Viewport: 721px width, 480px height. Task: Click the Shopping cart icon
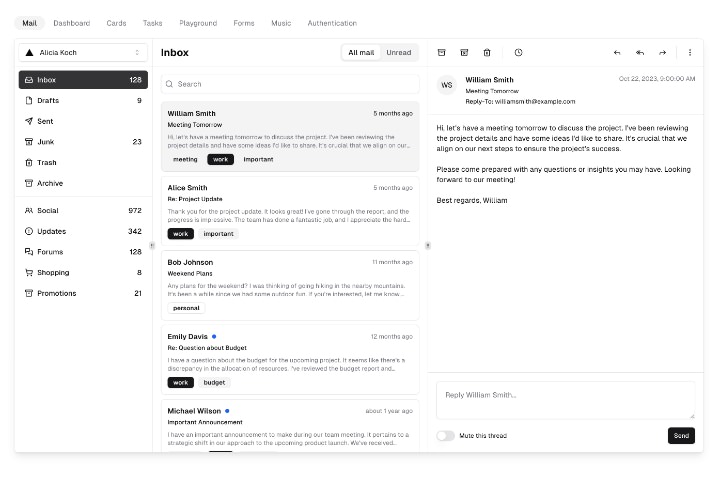pos(29,272)
